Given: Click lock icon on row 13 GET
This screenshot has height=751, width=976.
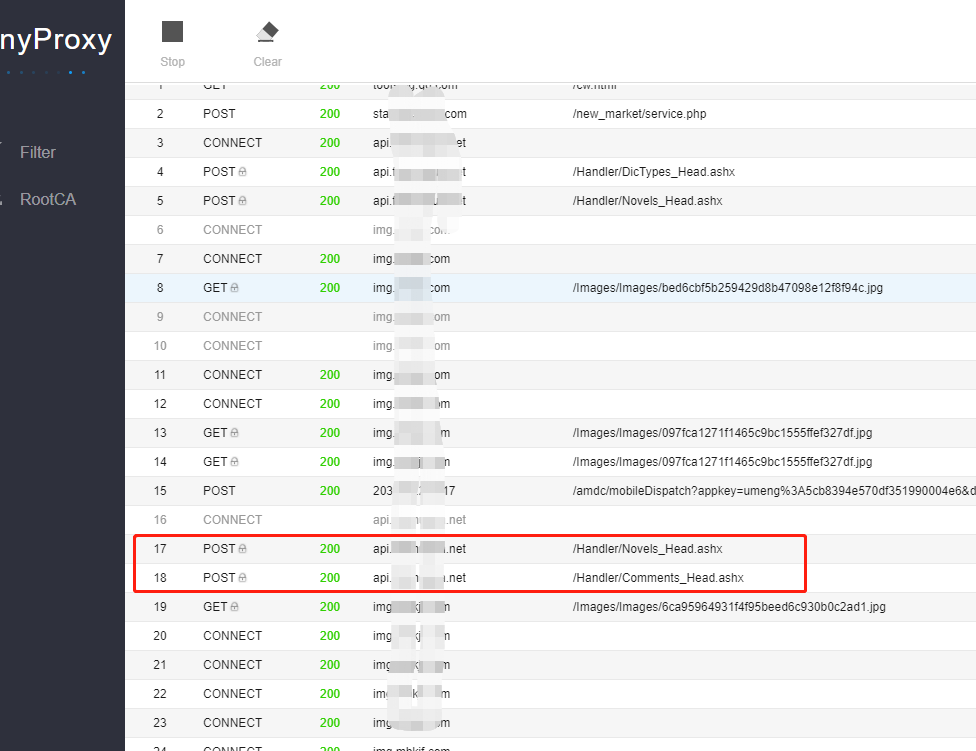Looking at the screenshot, I should 235,433.
